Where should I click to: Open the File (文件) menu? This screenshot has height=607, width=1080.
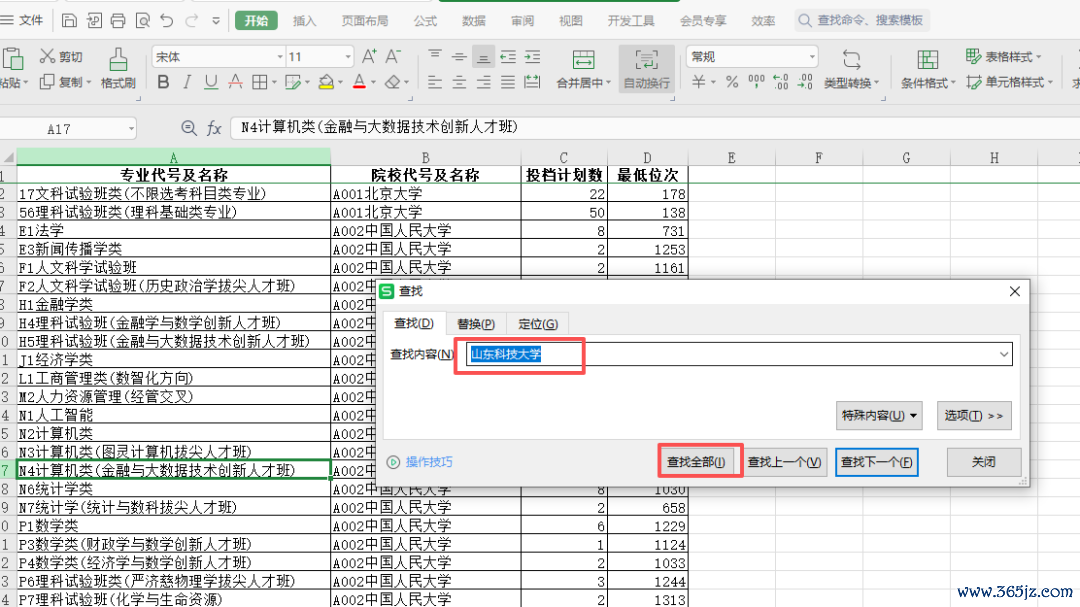[x=23, y=21]
